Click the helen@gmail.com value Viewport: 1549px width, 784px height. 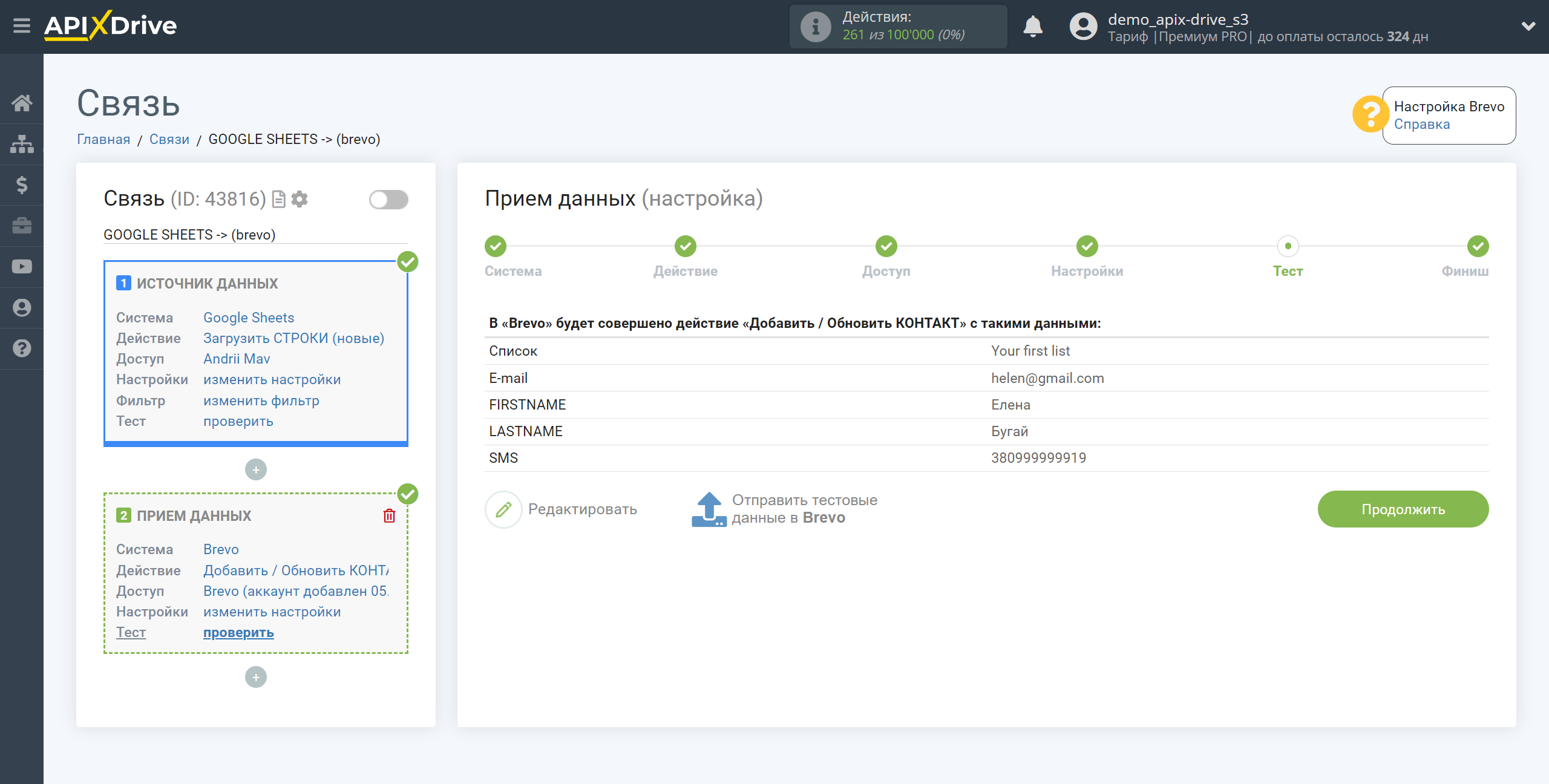1047,379
